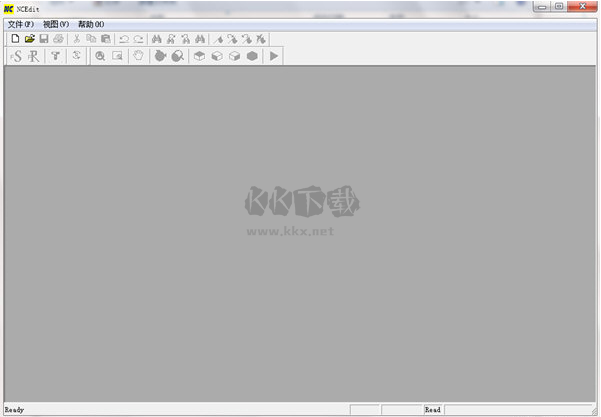Image resolution: width=601 pixels, height=417 pixels.
Task: Minimize the NCEdit window
Action: pyautogui.click(x=542, y=7)
